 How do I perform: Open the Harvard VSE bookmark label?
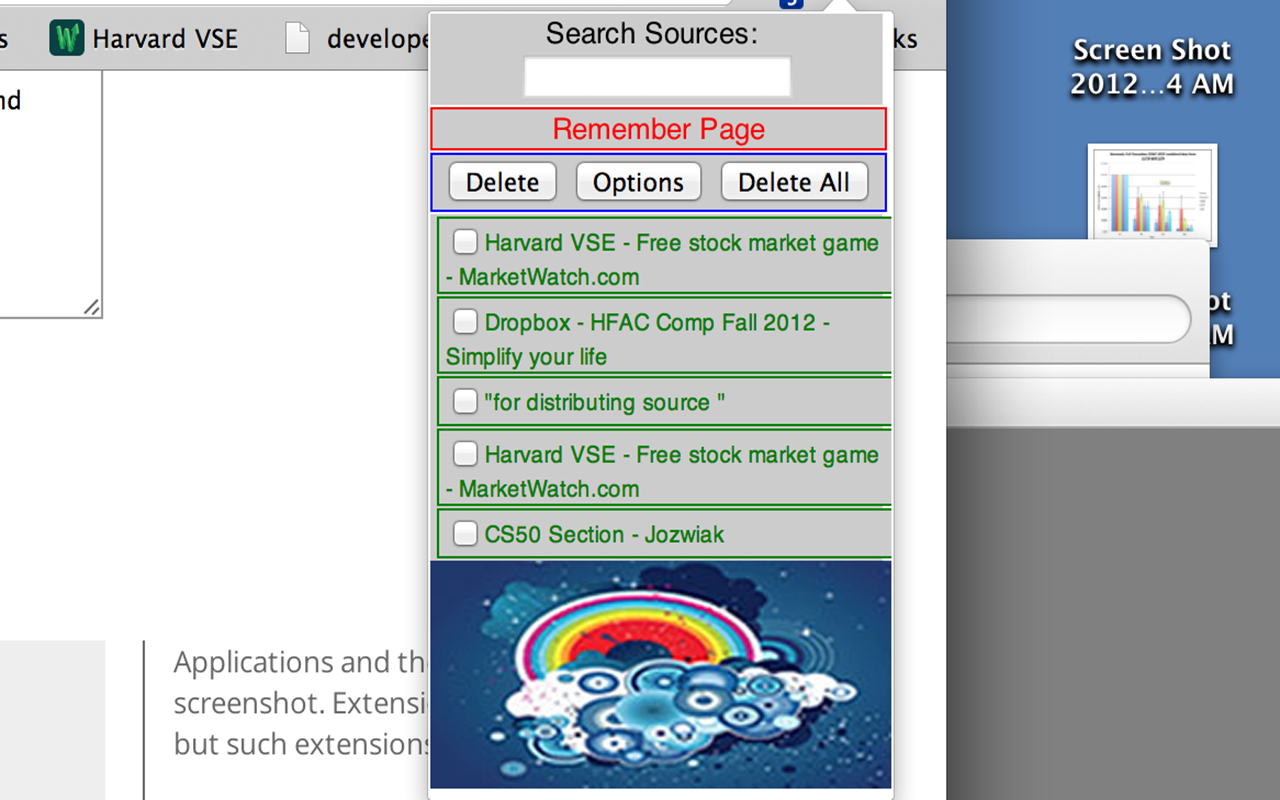click(165, 39)
